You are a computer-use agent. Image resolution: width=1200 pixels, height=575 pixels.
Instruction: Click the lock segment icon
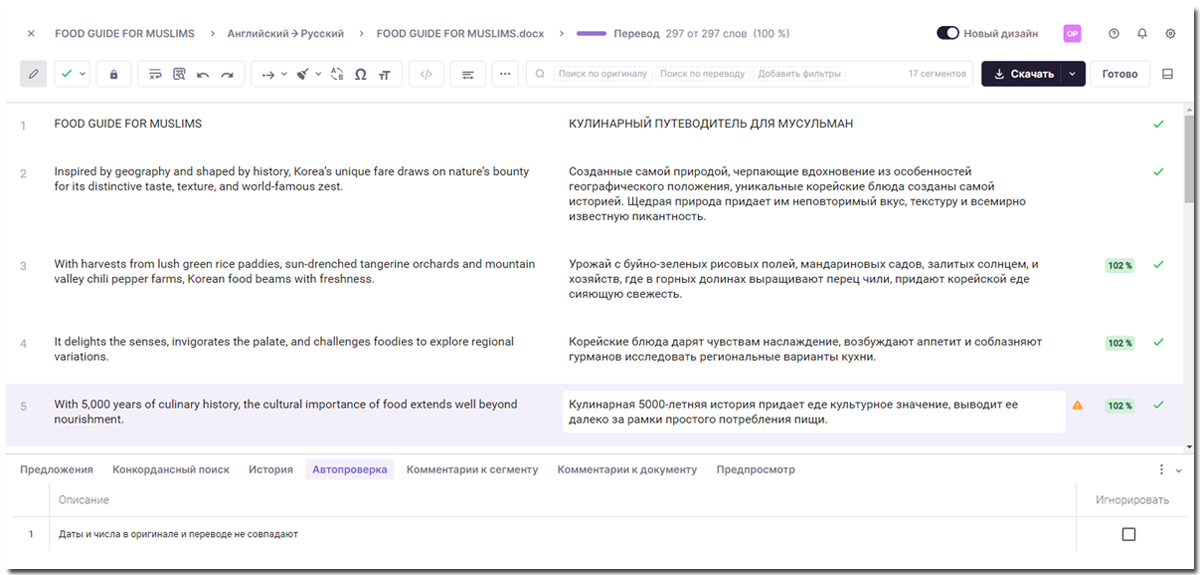click(113, 74)
